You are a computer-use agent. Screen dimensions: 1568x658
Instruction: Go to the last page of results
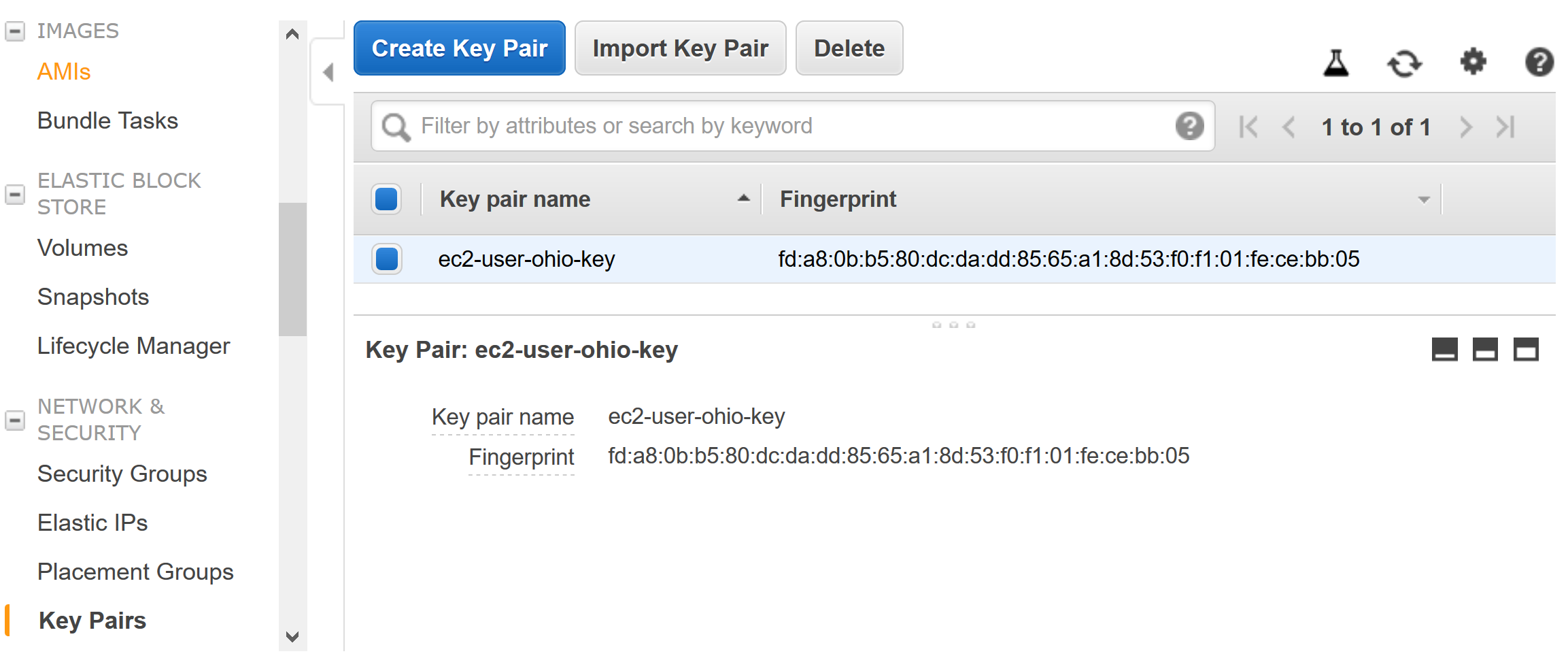(1506, 127)
